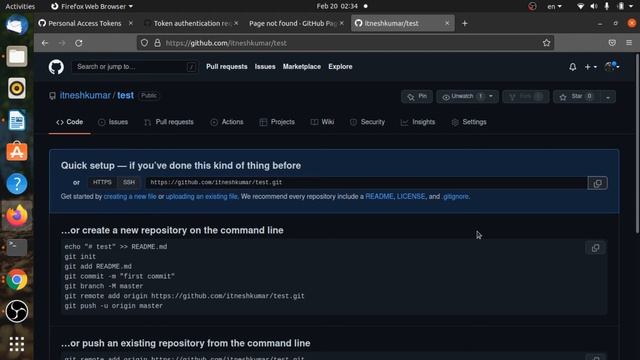Click Issues in the top header
This screenshot has width=640, height=360.
265,67
